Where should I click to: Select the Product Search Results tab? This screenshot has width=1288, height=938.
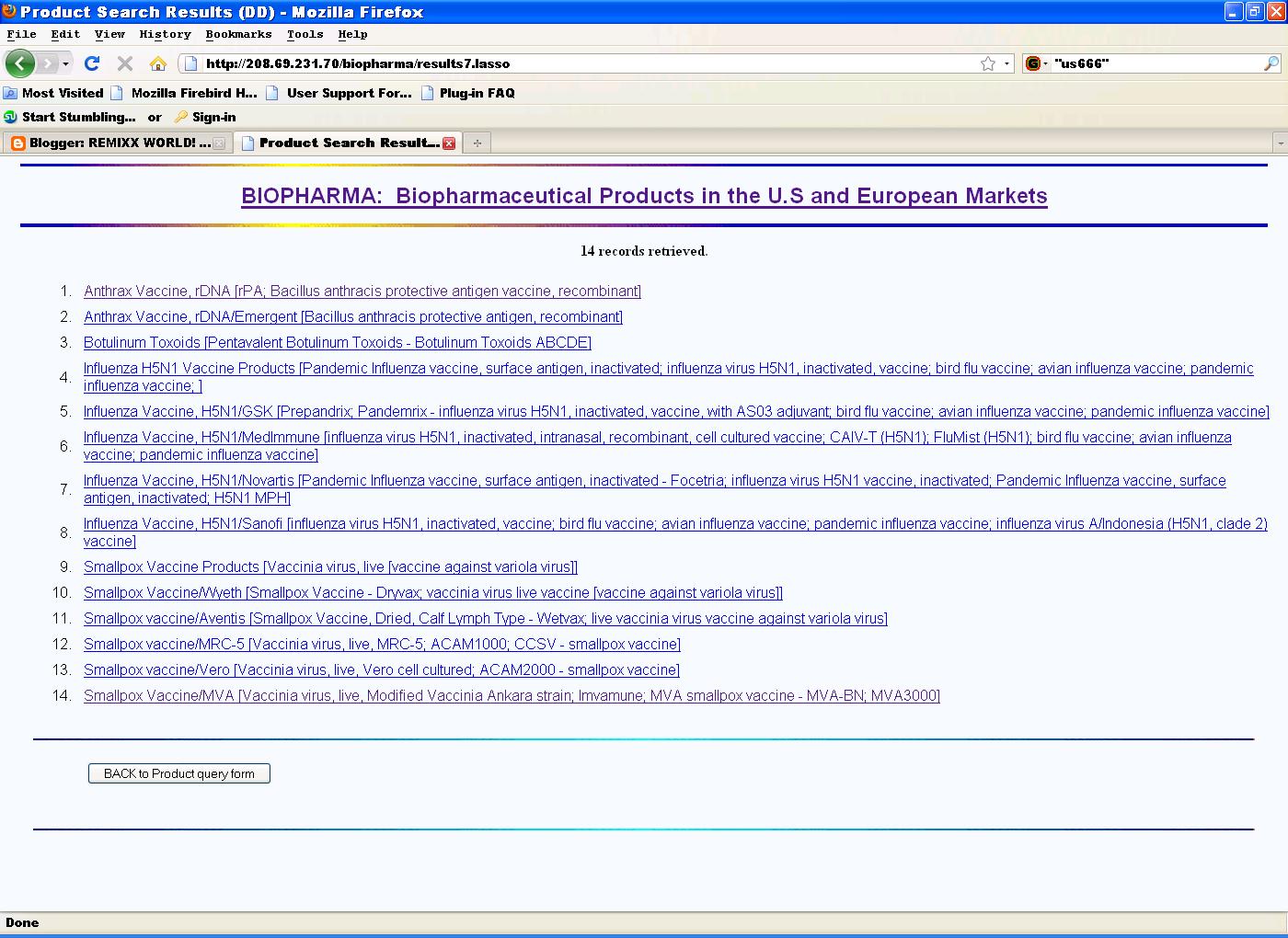[x=348, y=143]
